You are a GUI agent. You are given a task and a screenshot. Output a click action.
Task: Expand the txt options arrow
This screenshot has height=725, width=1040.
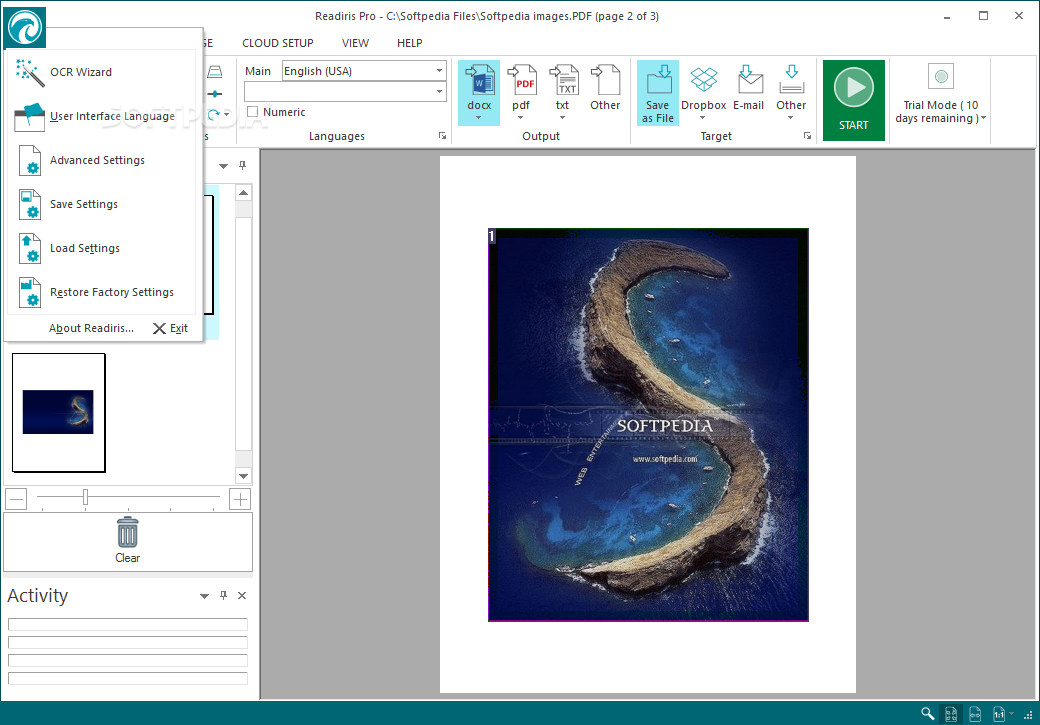pyautogui.click(x=562, y=118)
